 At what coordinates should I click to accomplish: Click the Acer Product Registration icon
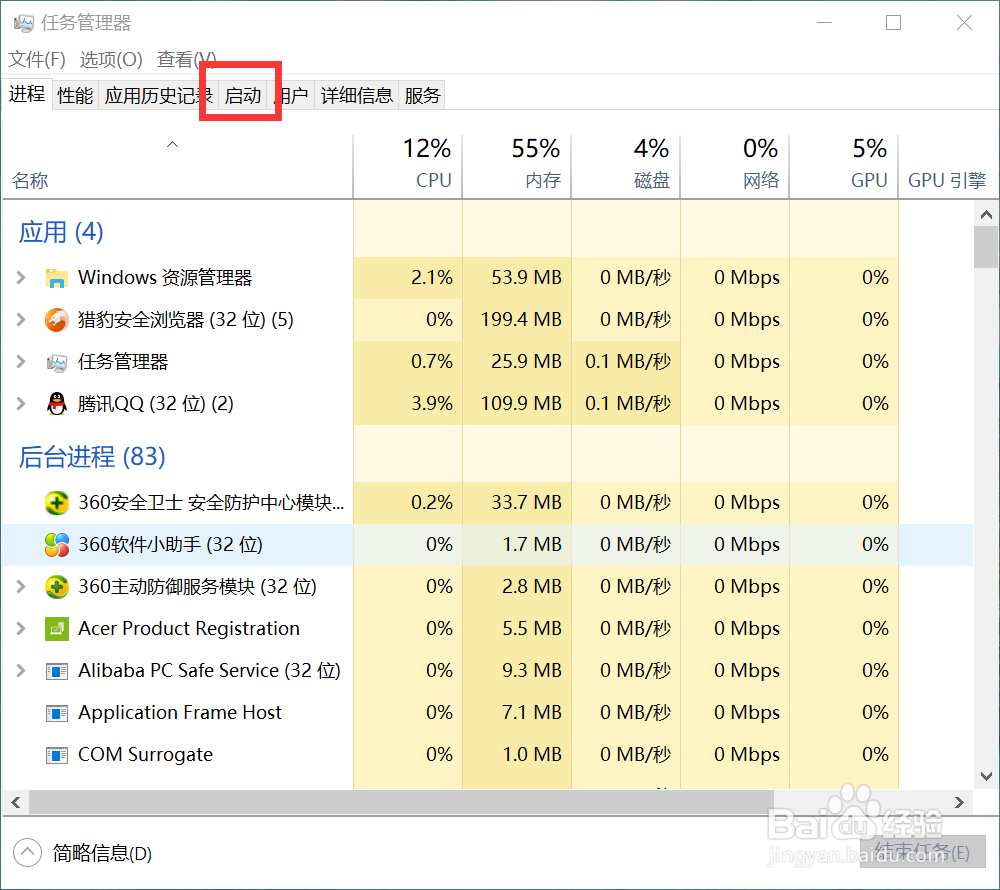pyautogui.click(x=57, y=628)
